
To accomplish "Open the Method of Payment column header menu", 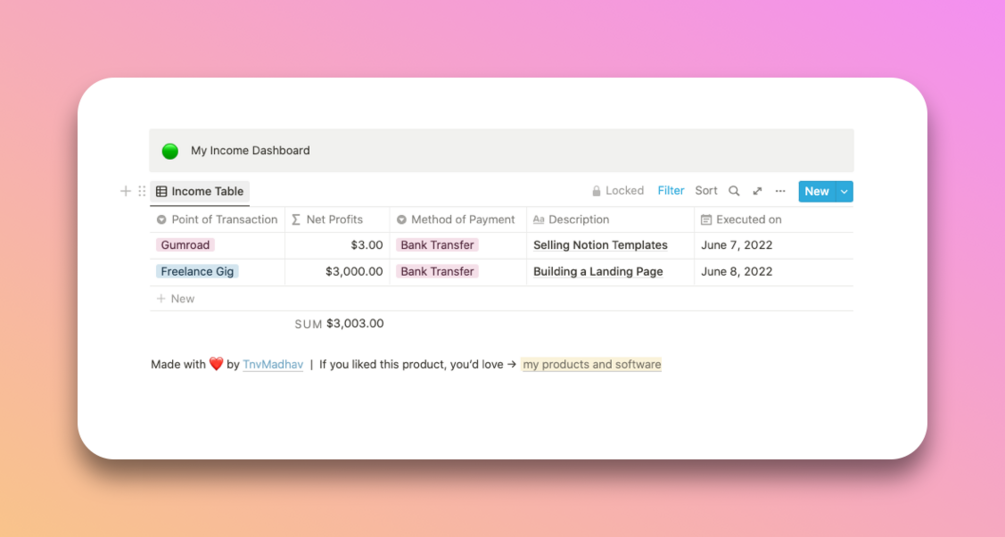I will pos(456,219).
